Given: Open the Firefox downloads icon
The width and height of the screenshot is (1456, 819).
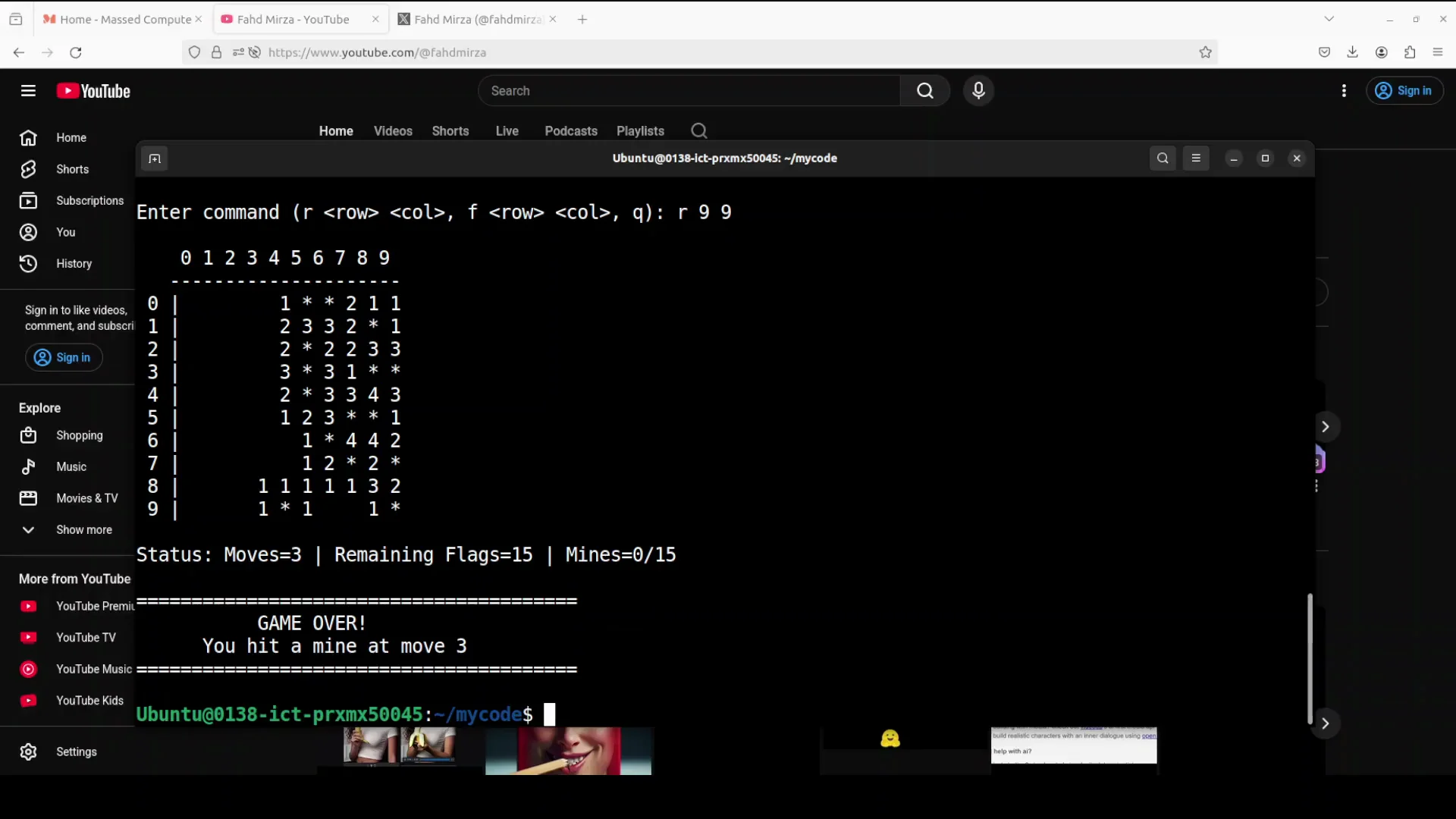Looking at the screenshot, I should [1352, 52].
